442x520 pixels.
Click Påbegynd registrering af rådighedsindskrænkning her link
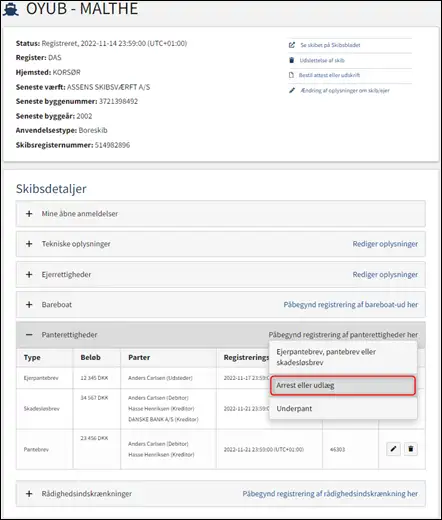pos(330,494)
